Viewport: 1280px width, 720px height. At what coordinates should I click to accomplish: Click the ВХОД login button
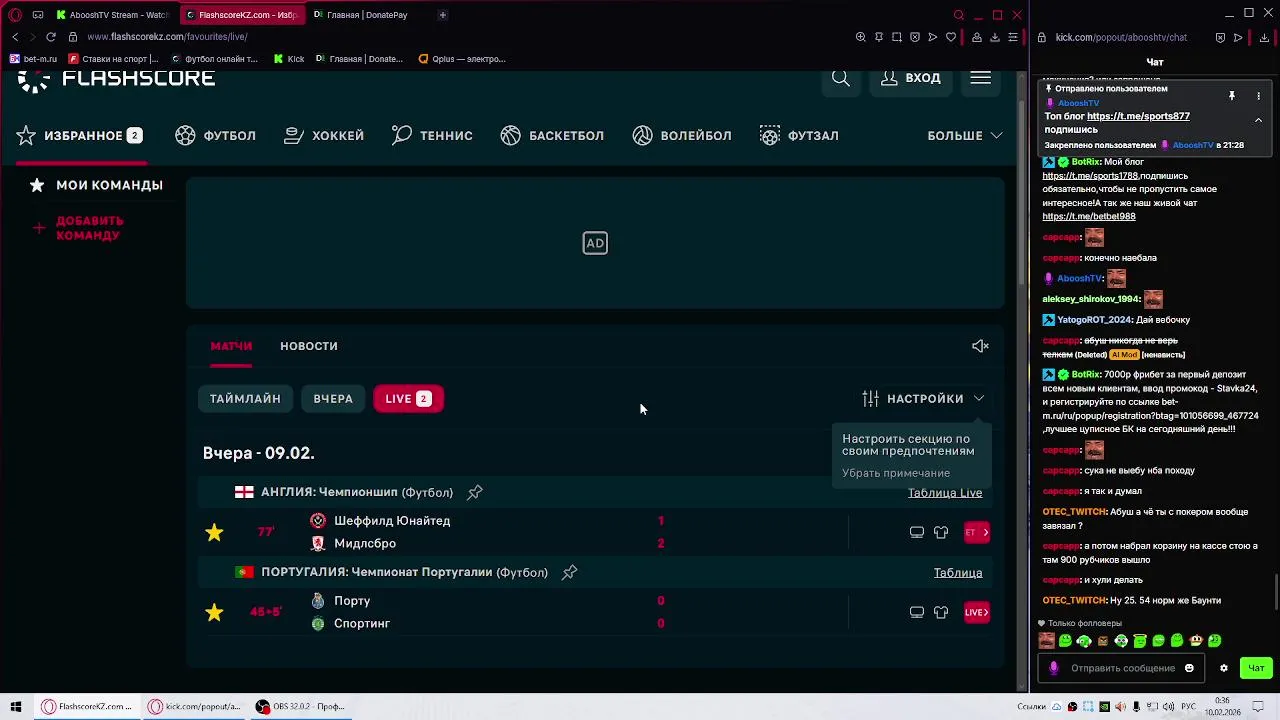click(x=910, y=78)
